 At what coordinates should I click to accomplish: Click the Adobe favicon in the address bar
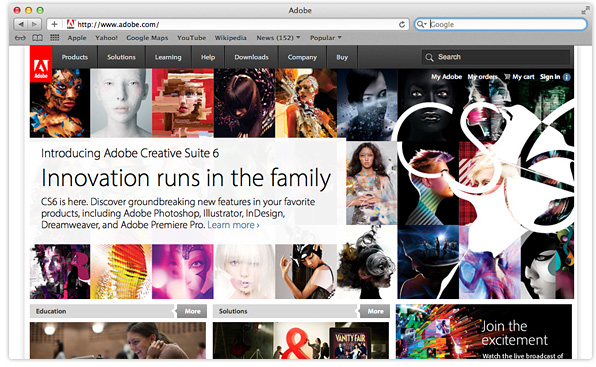pos(70,24)
